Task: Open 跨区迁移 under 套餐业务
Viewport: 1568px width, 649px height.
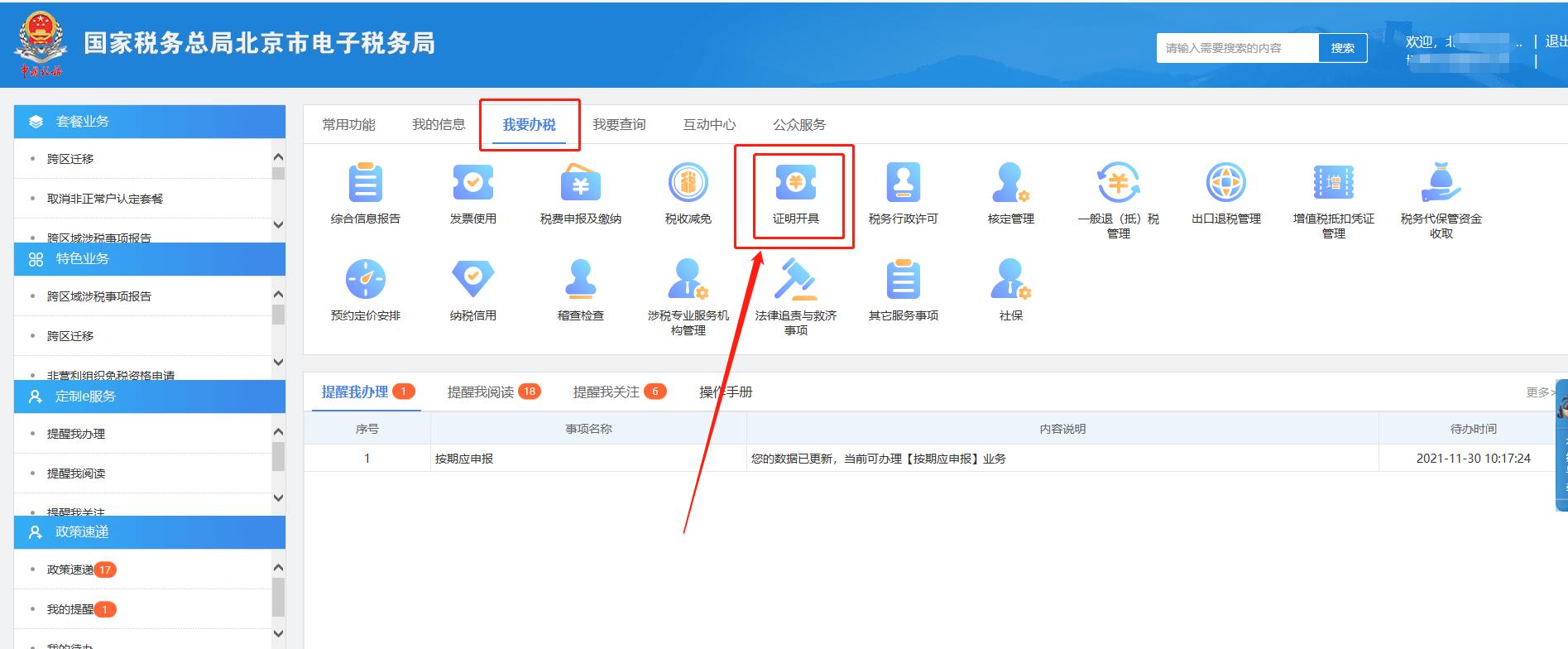Action: (70, 159)
